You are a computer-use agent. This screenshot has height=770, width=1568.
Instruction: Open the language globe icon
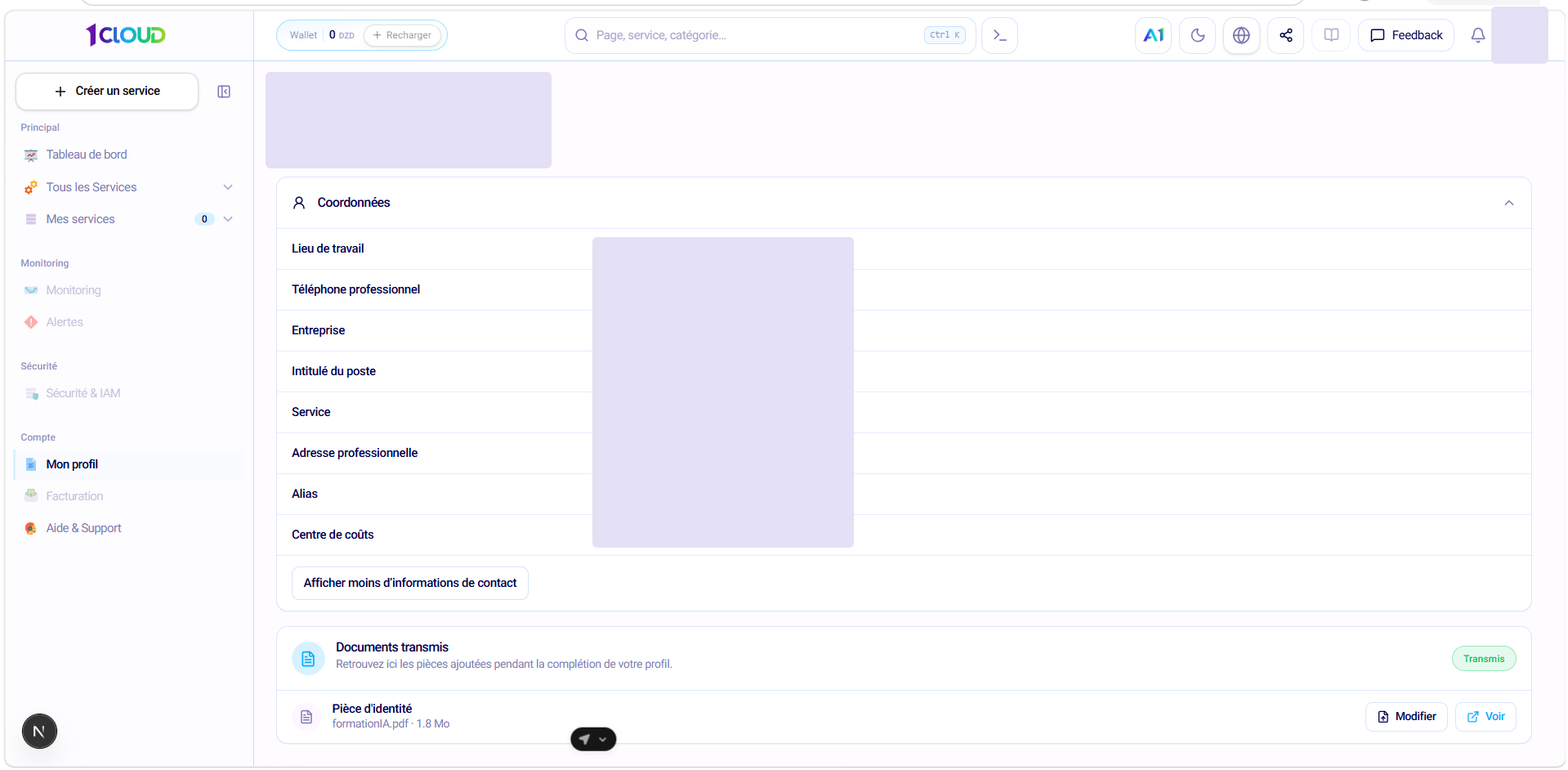point(1241,35)
